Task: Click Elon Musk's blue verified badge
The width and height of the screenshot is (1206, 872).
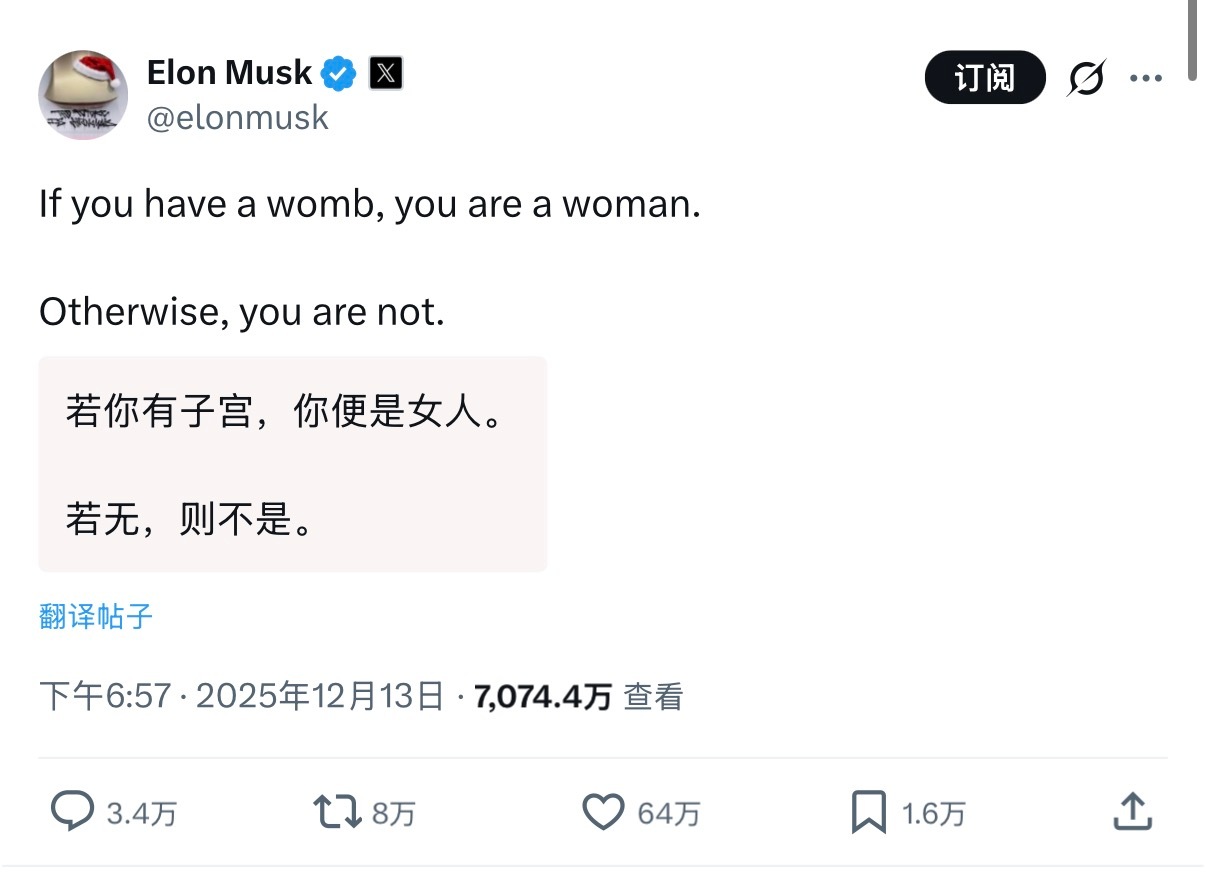Action: 338,71
